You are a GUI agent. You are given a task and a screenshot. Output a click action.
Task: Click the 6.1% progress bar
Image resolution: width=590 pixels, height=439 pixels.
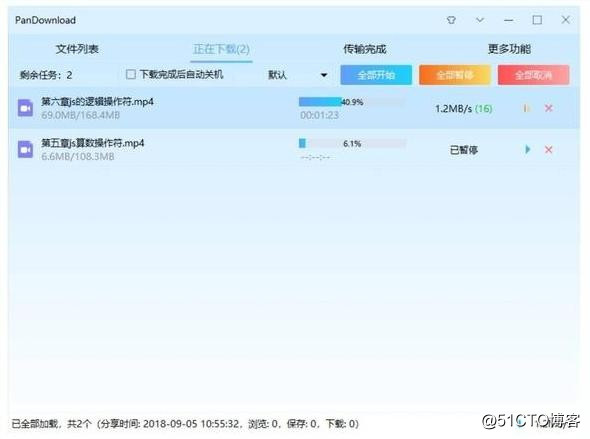coord(353,143)
